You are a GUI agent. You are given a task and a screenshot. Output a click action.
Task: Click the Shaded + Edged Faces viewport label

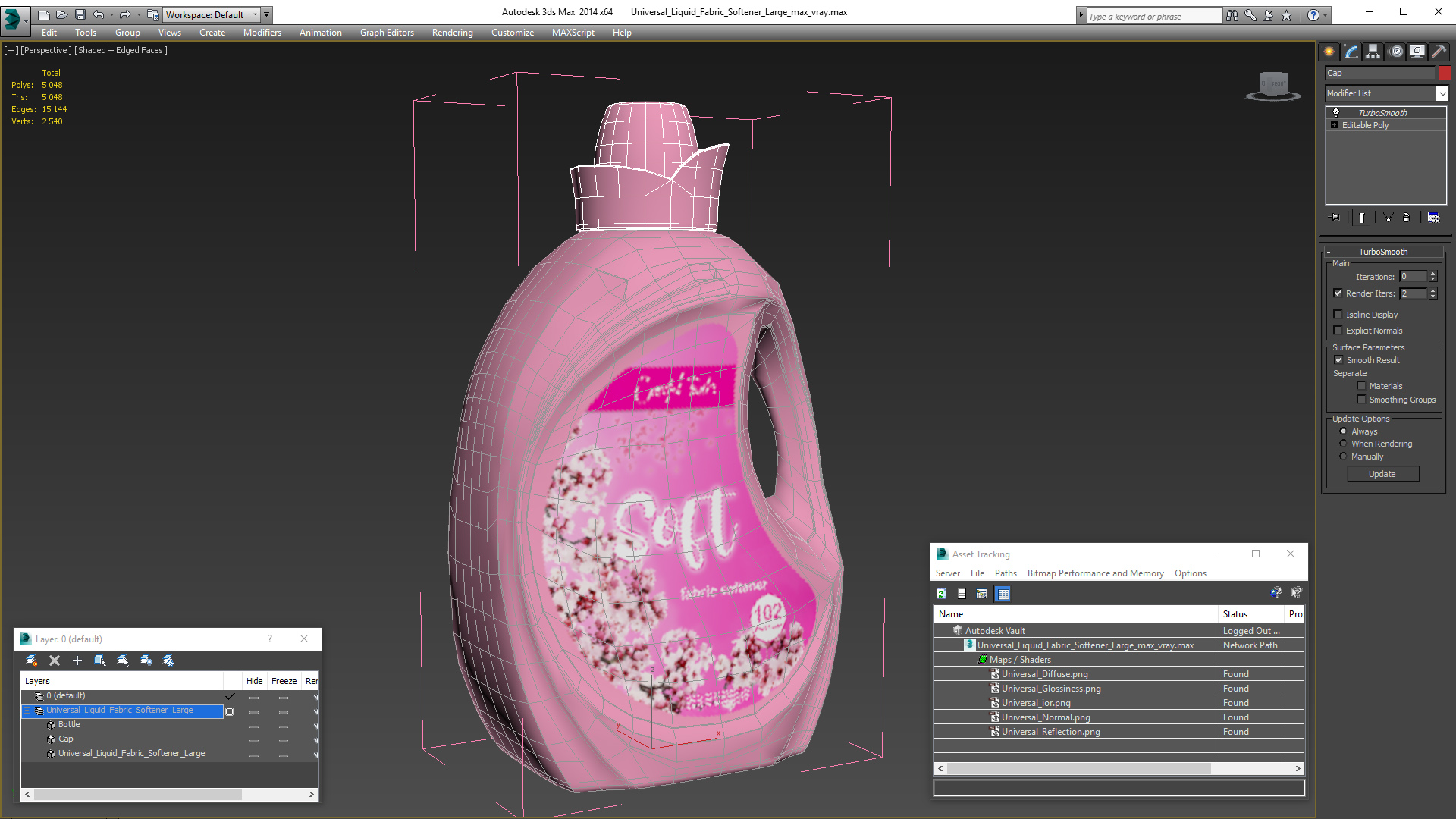[121, 50]
